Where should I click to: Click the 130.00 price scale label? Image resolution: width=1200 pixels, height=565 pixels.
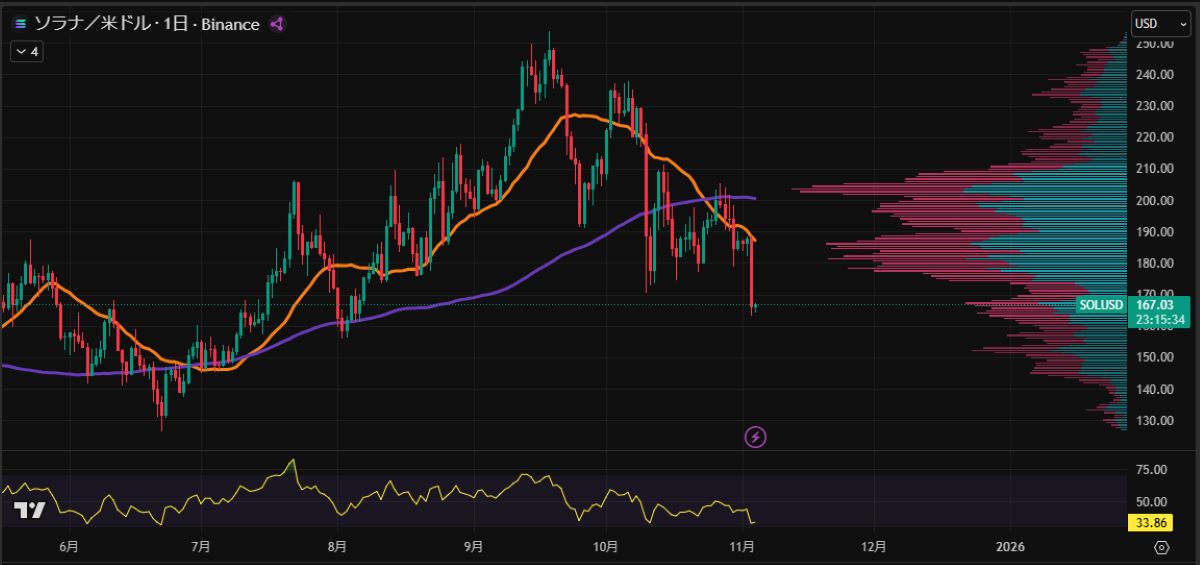tap(1153, 420)
